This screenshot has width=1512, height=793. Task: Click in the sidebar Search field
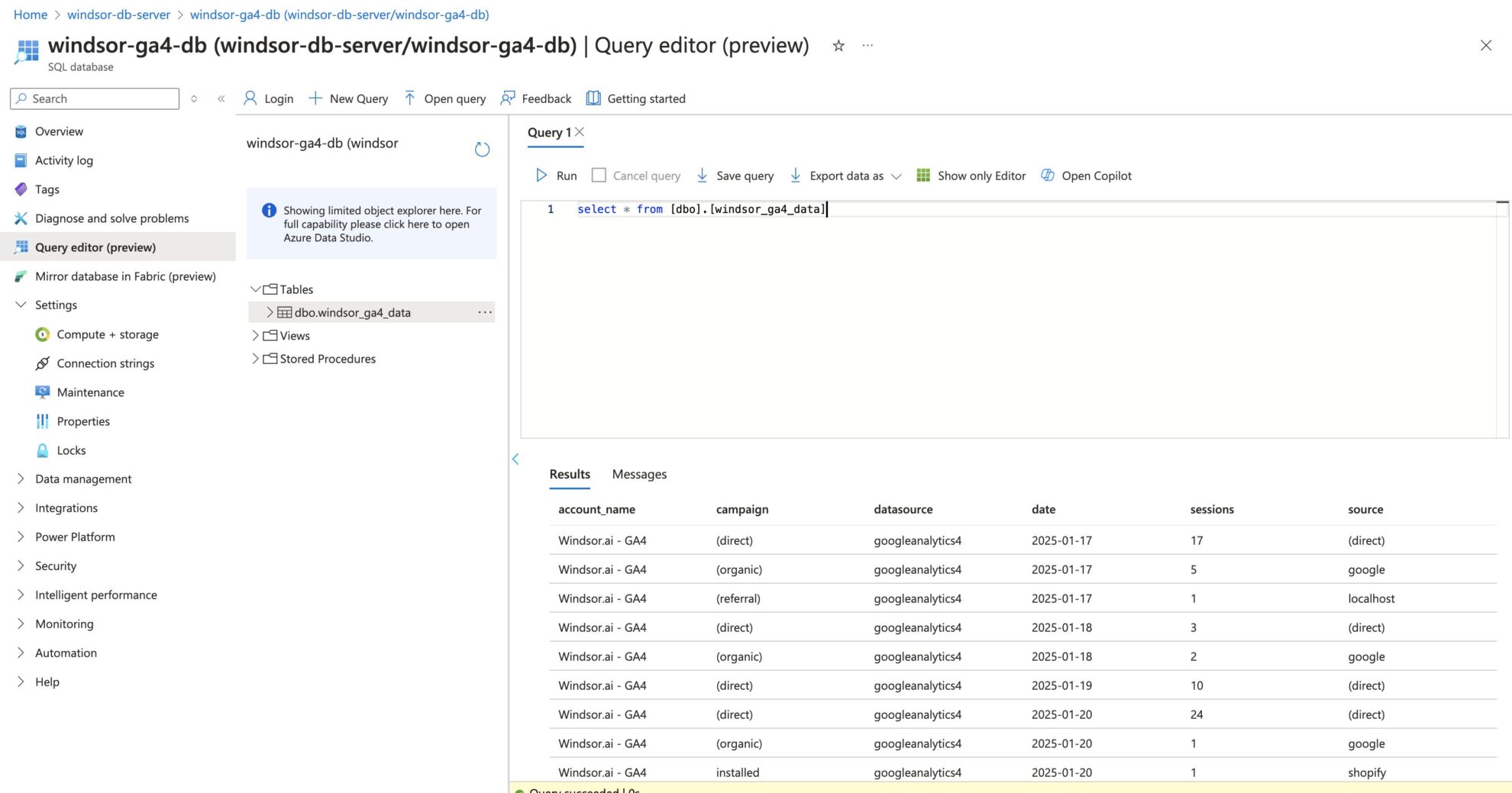coord(95,98)
